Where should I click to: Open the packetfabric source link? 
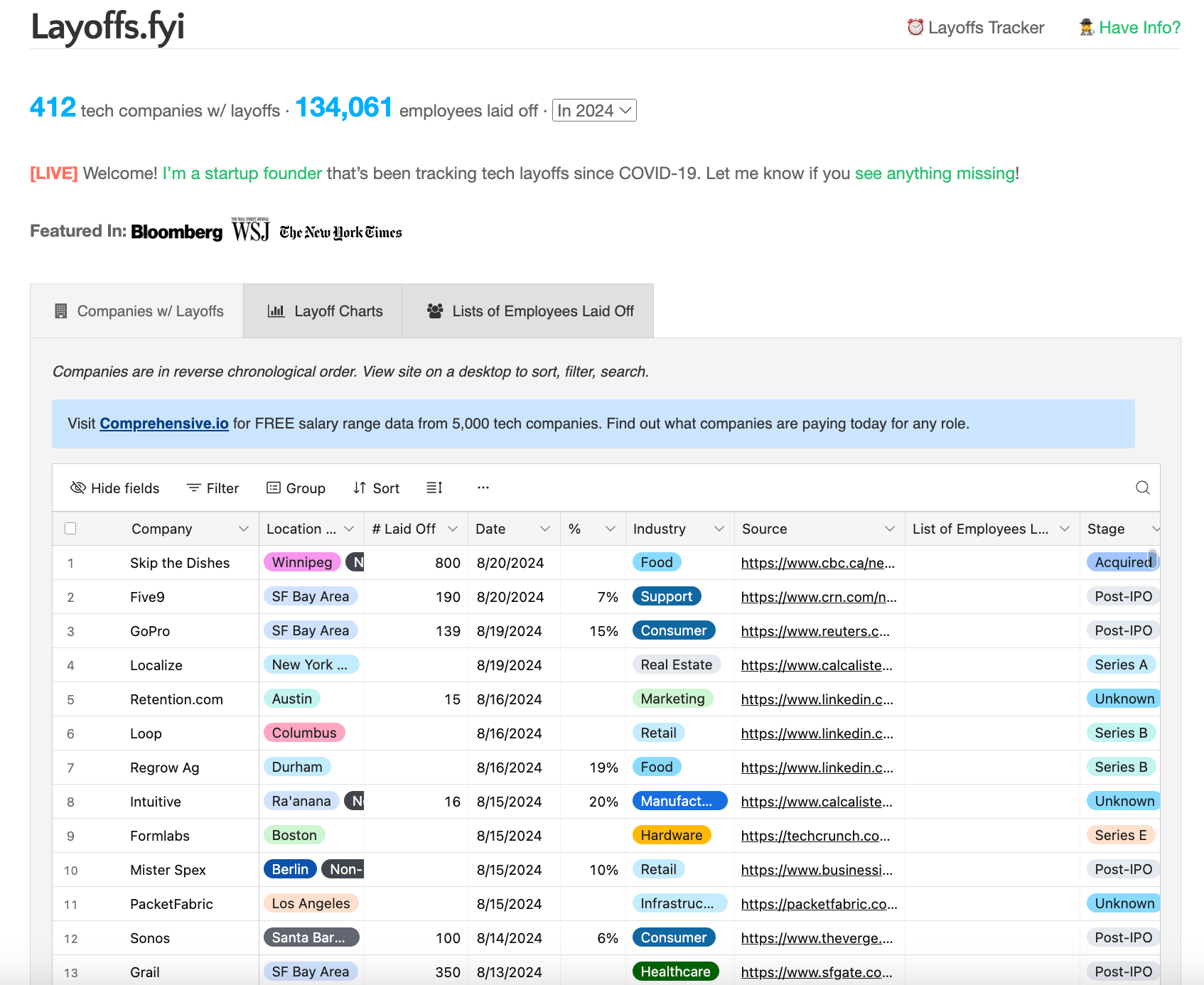pyautogui.click(x=819, y=904)
